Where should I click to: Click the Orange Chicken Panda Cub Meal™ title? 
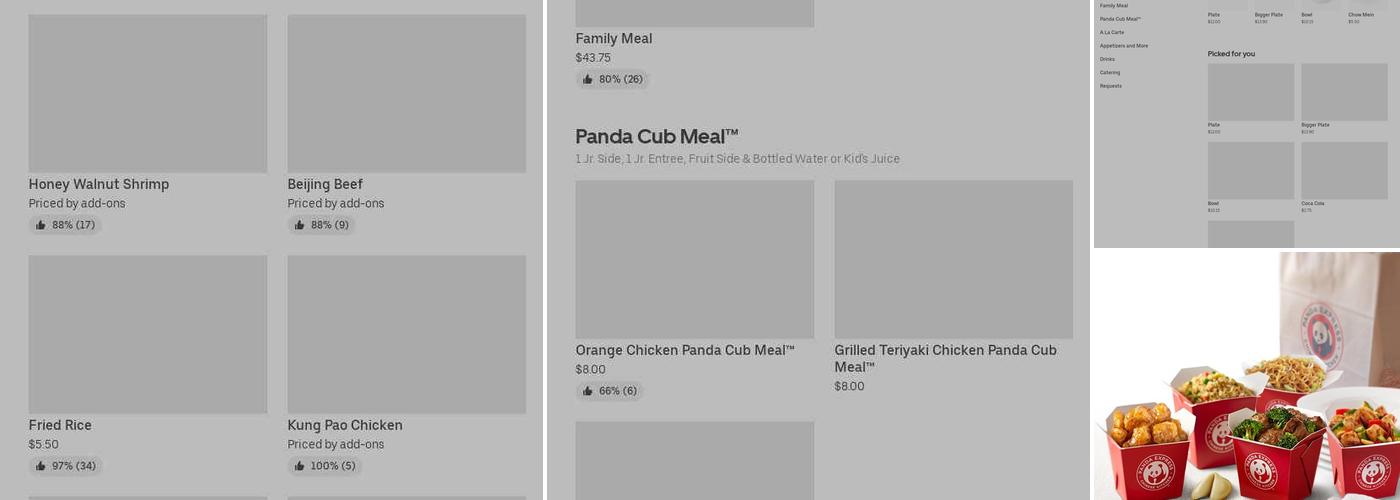685,350
